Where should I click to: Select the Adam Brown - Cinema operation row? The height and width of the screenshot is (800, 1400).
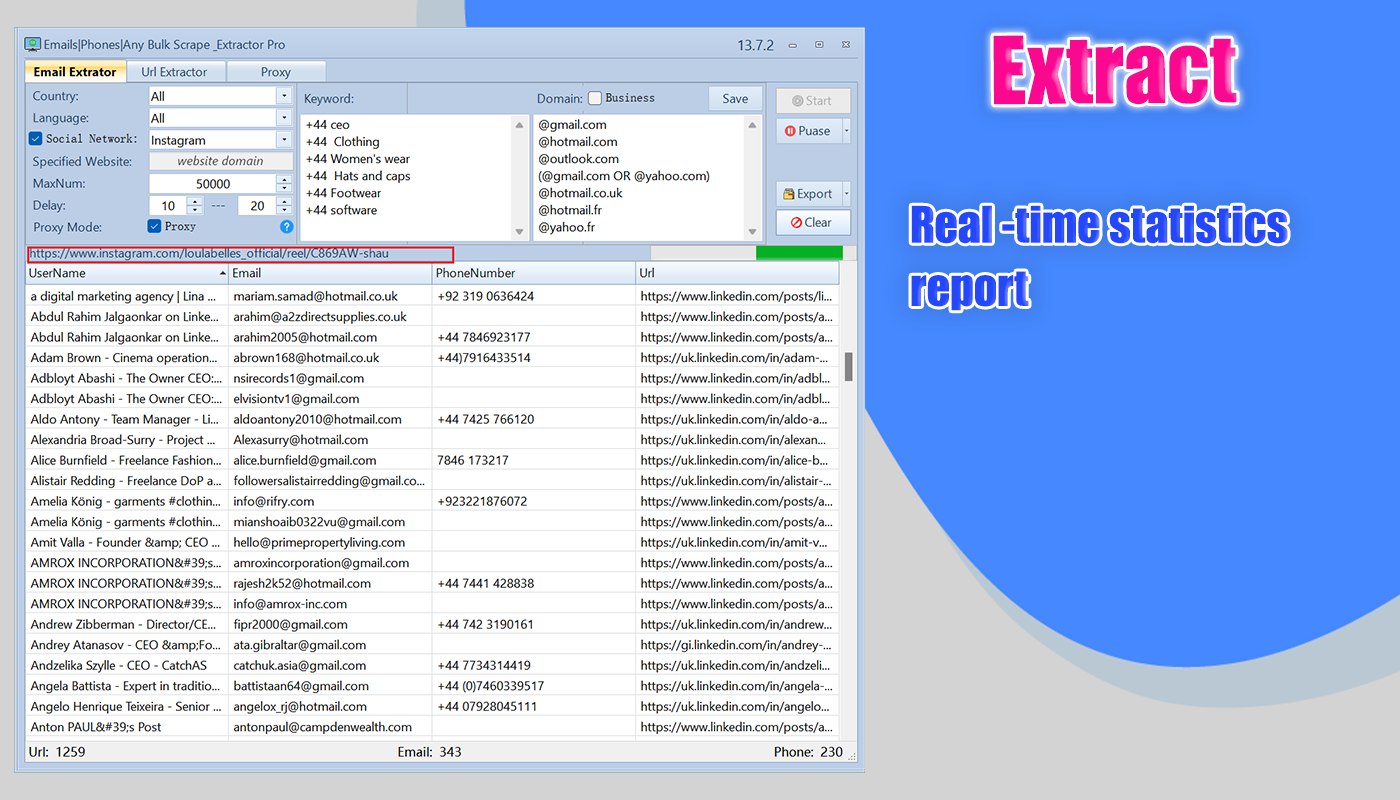[x=432, y=358]
